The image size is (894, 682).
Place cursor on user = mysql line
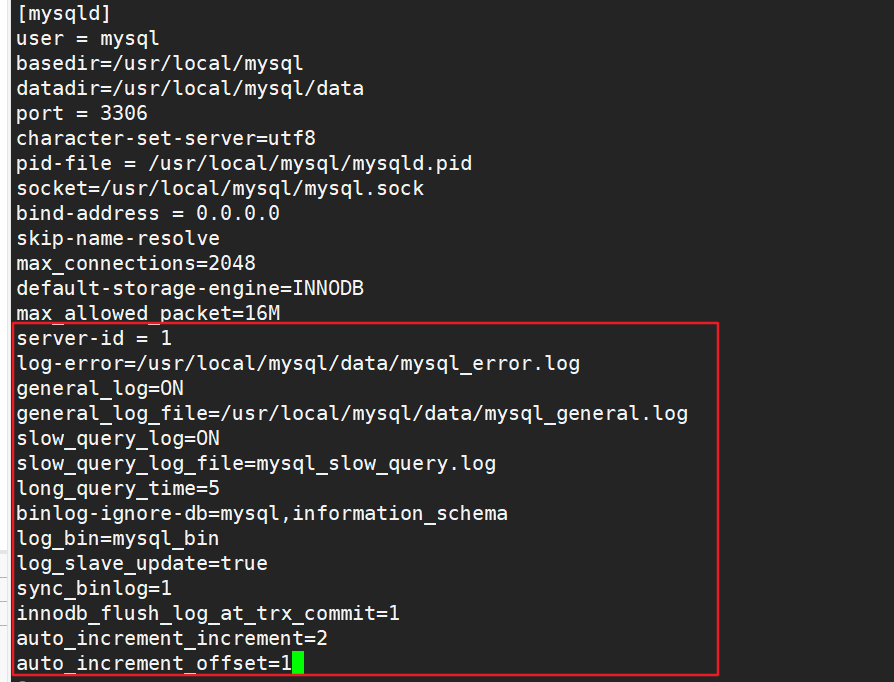(88, 38)
